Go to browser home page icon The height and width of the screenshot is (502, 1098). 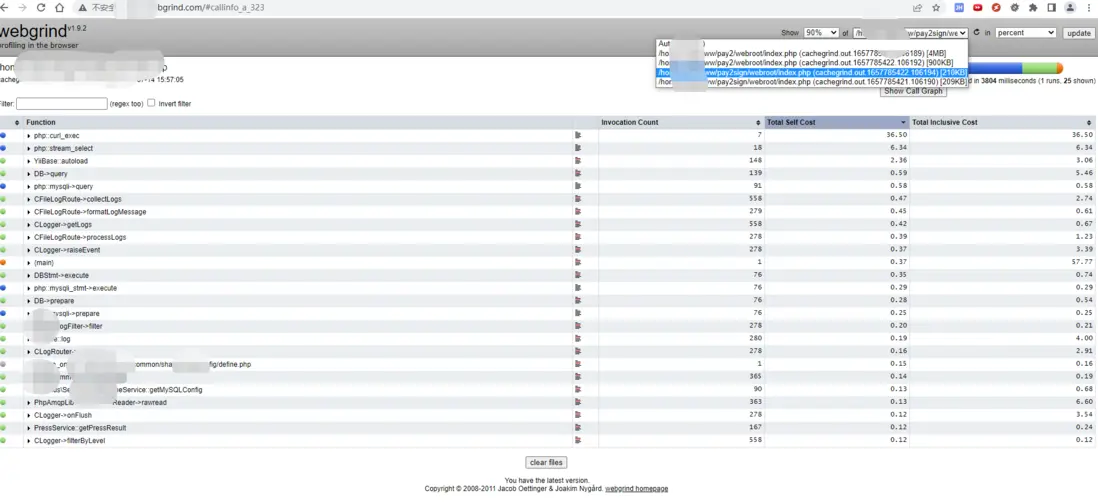tap(60, 8)
